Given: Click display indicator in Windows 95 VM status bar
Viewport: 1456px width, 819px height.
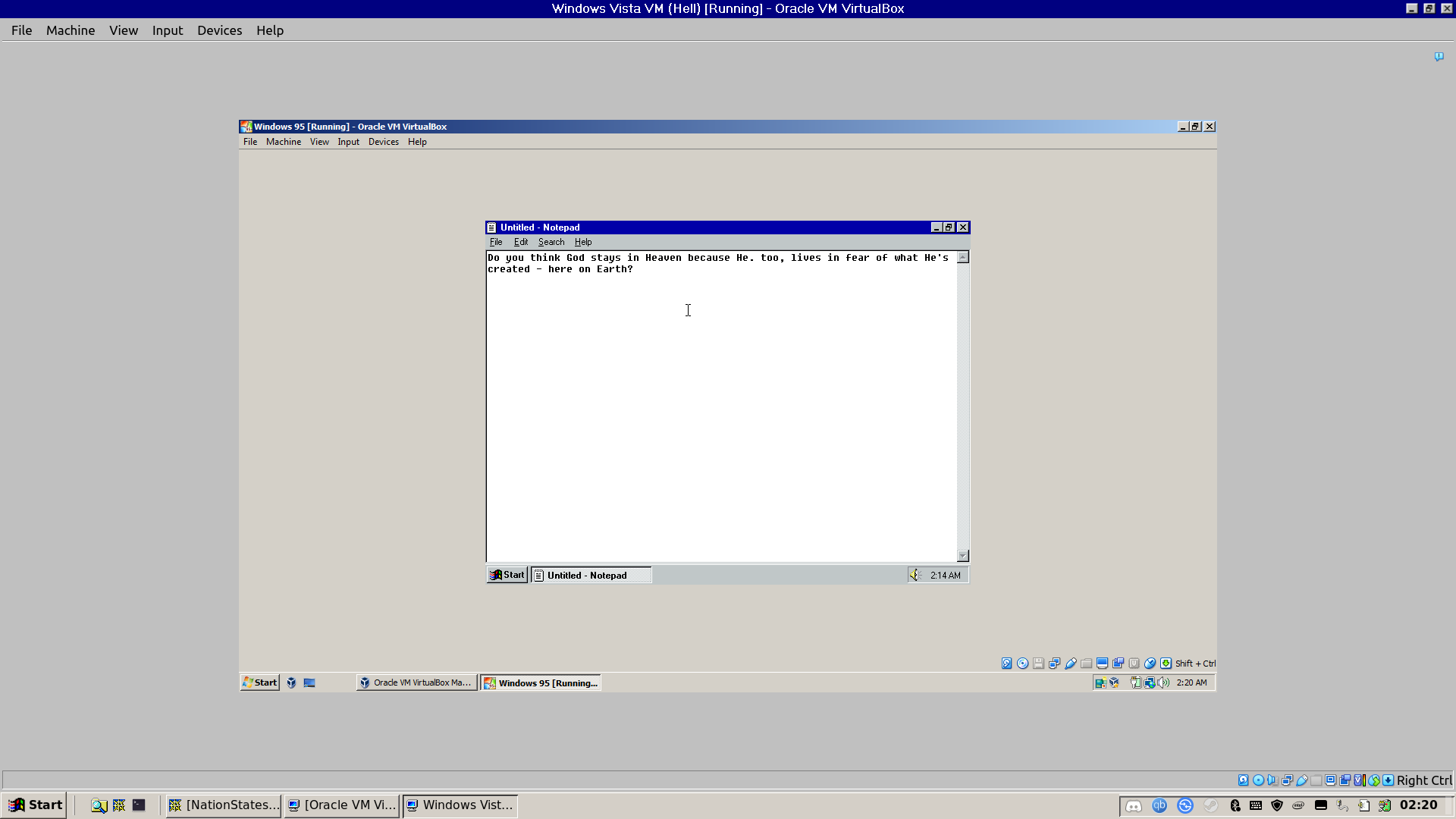Looking at the screenshot, I should pos(1102,663).
